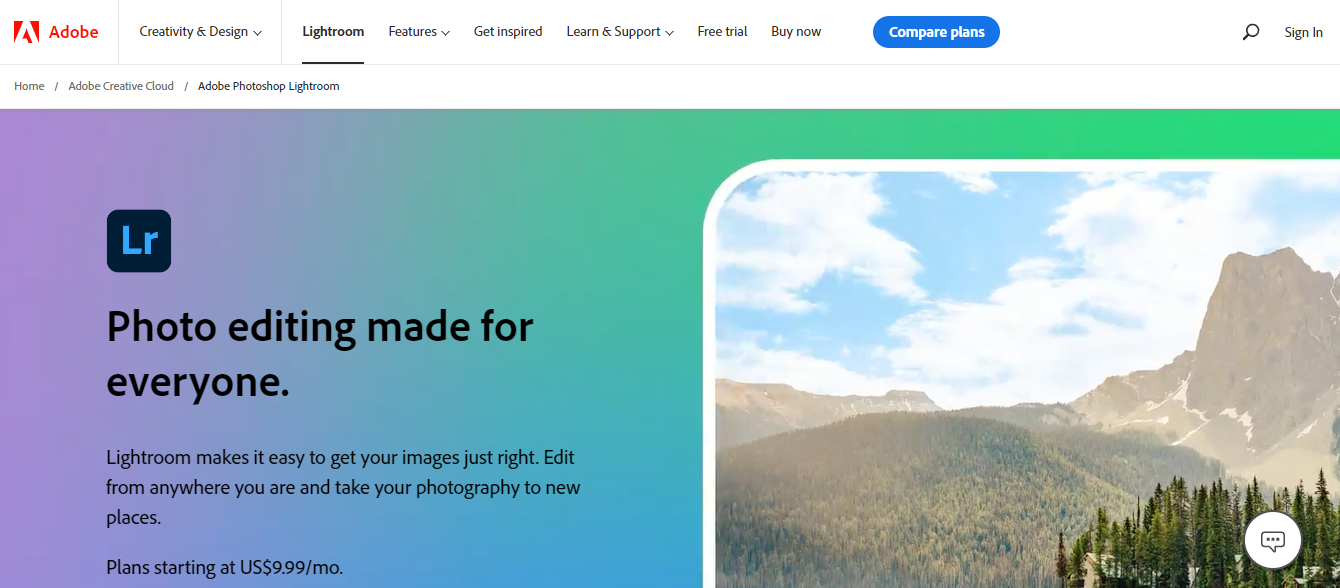Expand the Learn & Support menu
Image resolution: width=1340 pixels, height=588 pixels.
tap(620, 32)
